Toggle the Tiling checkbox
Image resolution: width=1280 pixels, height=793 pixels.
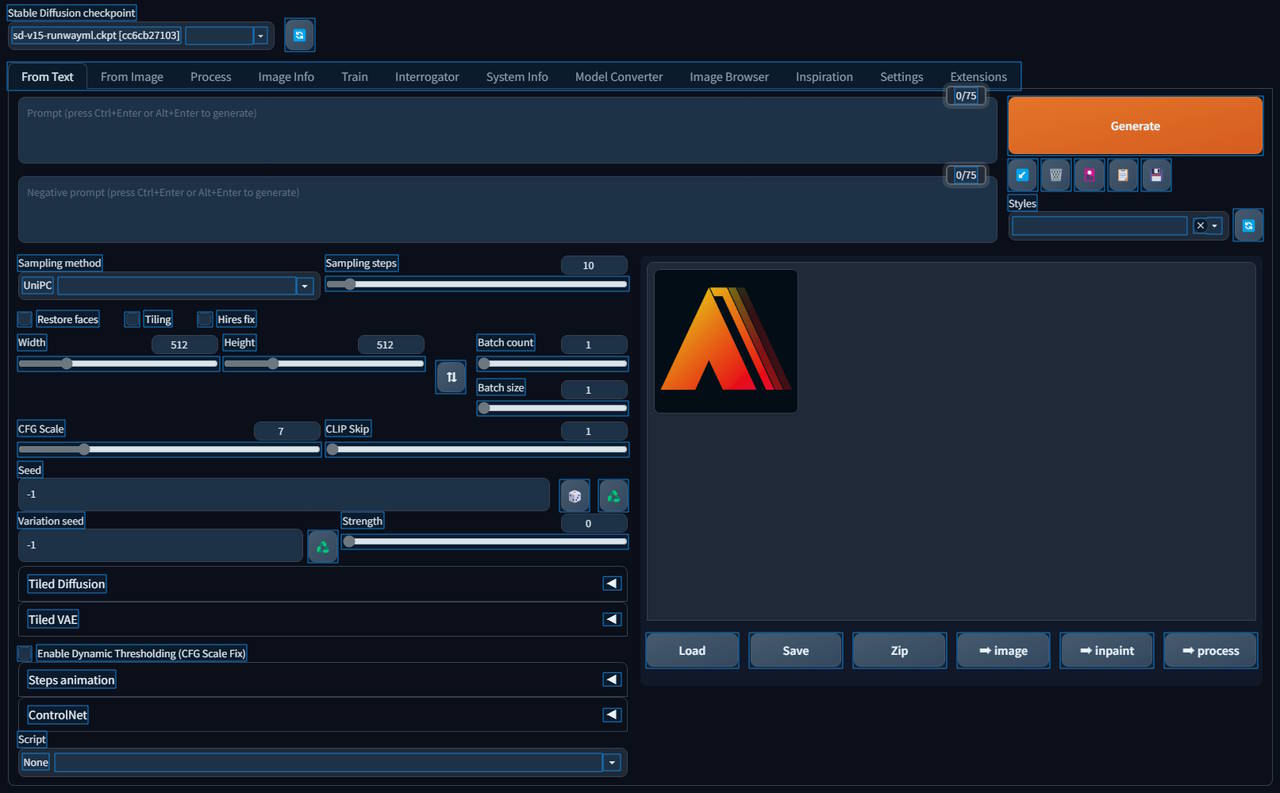132,320
